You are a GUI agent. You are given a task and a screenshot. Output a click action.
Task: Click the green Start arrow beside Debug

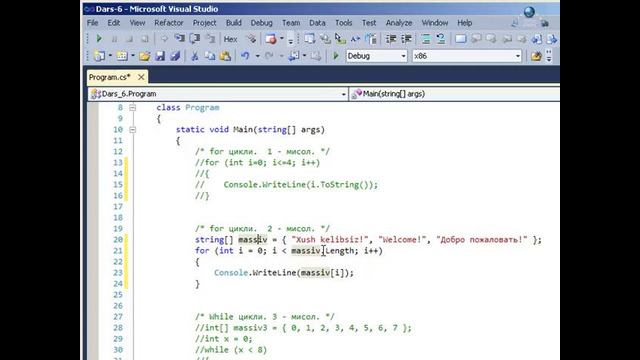(x=336, y=56)
